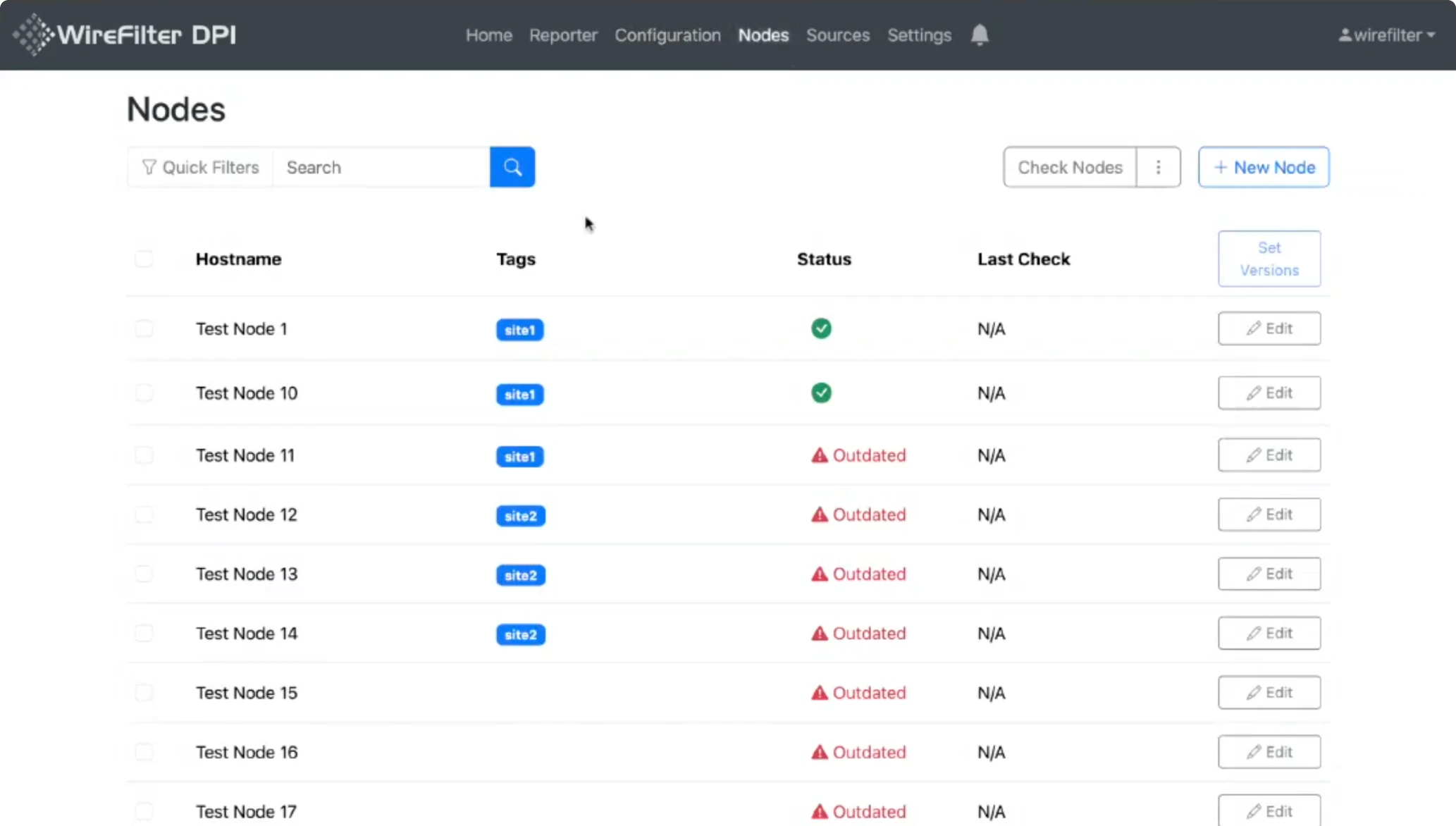Click the green status check for Test Node 1

tap(821, 328)
